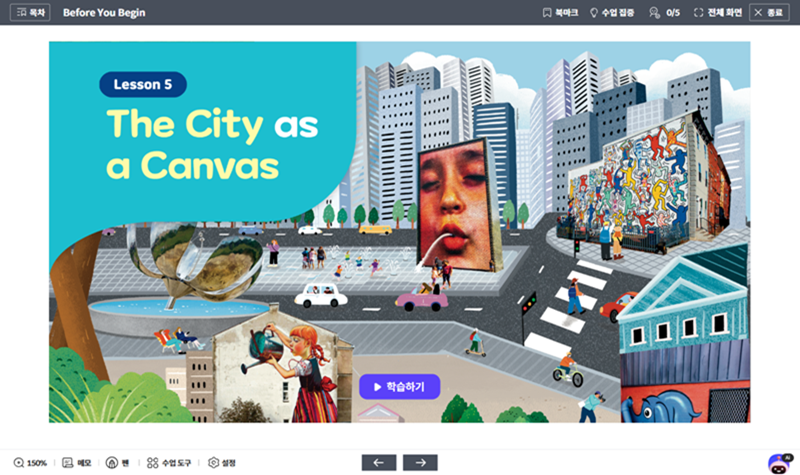Screen dimensions: 800x475
Task: Open the AI robot assistant icon
Action: [779, 463]
